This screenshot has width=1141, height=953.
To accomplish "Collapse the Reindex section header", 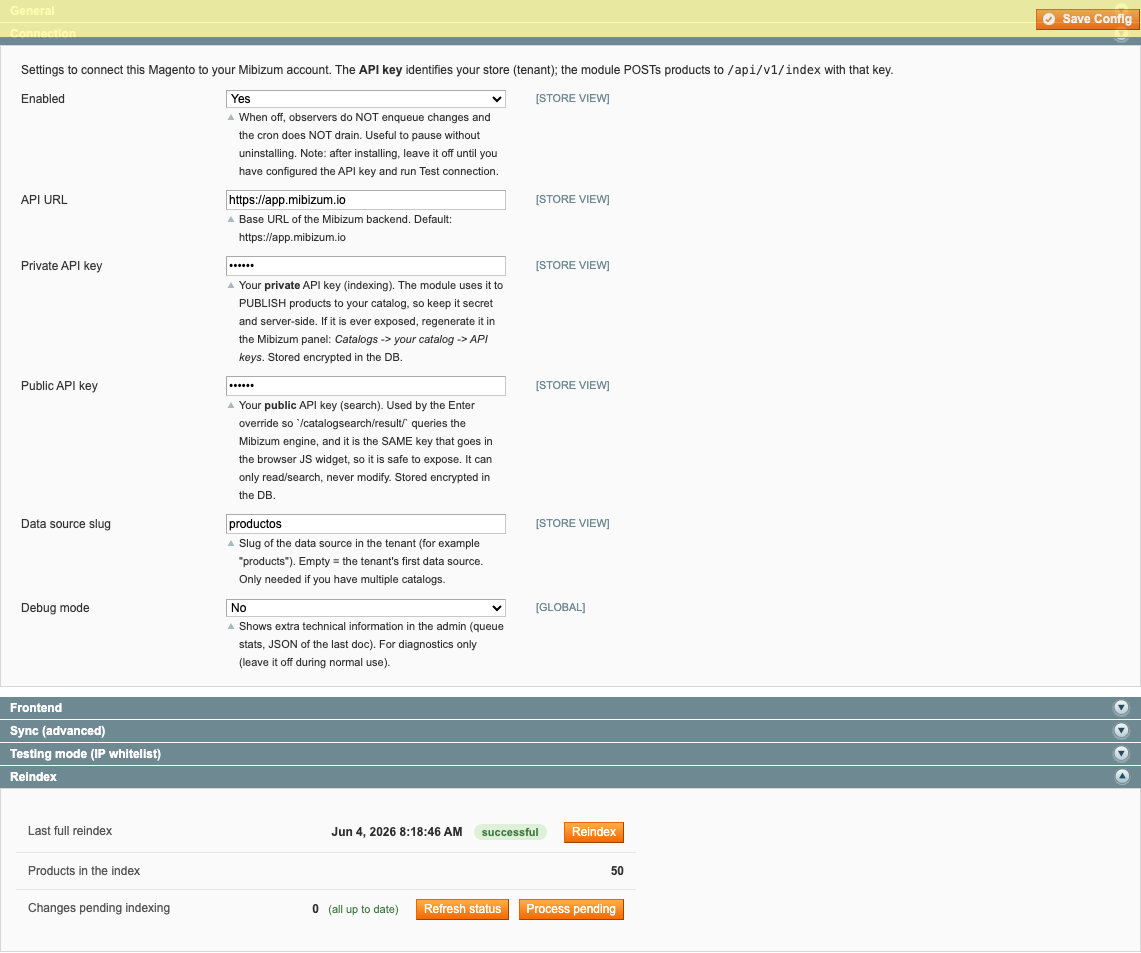I will click(x=570, y=777).
